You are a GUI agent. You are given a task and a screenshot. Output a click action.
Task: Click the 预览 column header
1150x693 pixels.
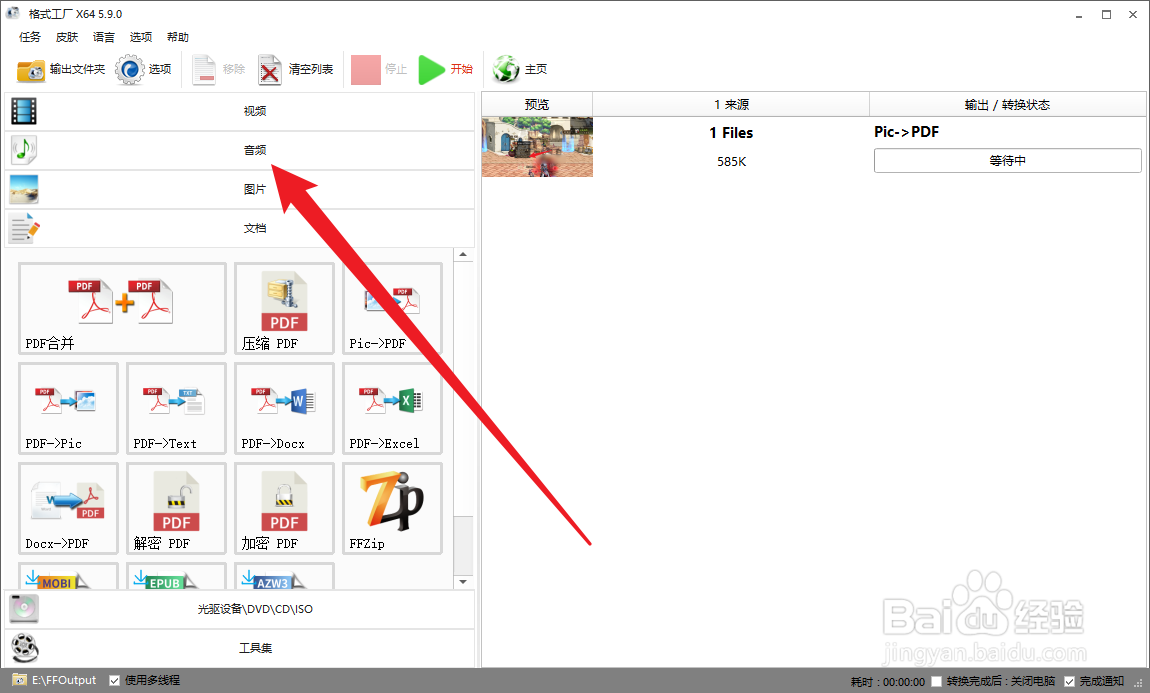tap(537, 104)
